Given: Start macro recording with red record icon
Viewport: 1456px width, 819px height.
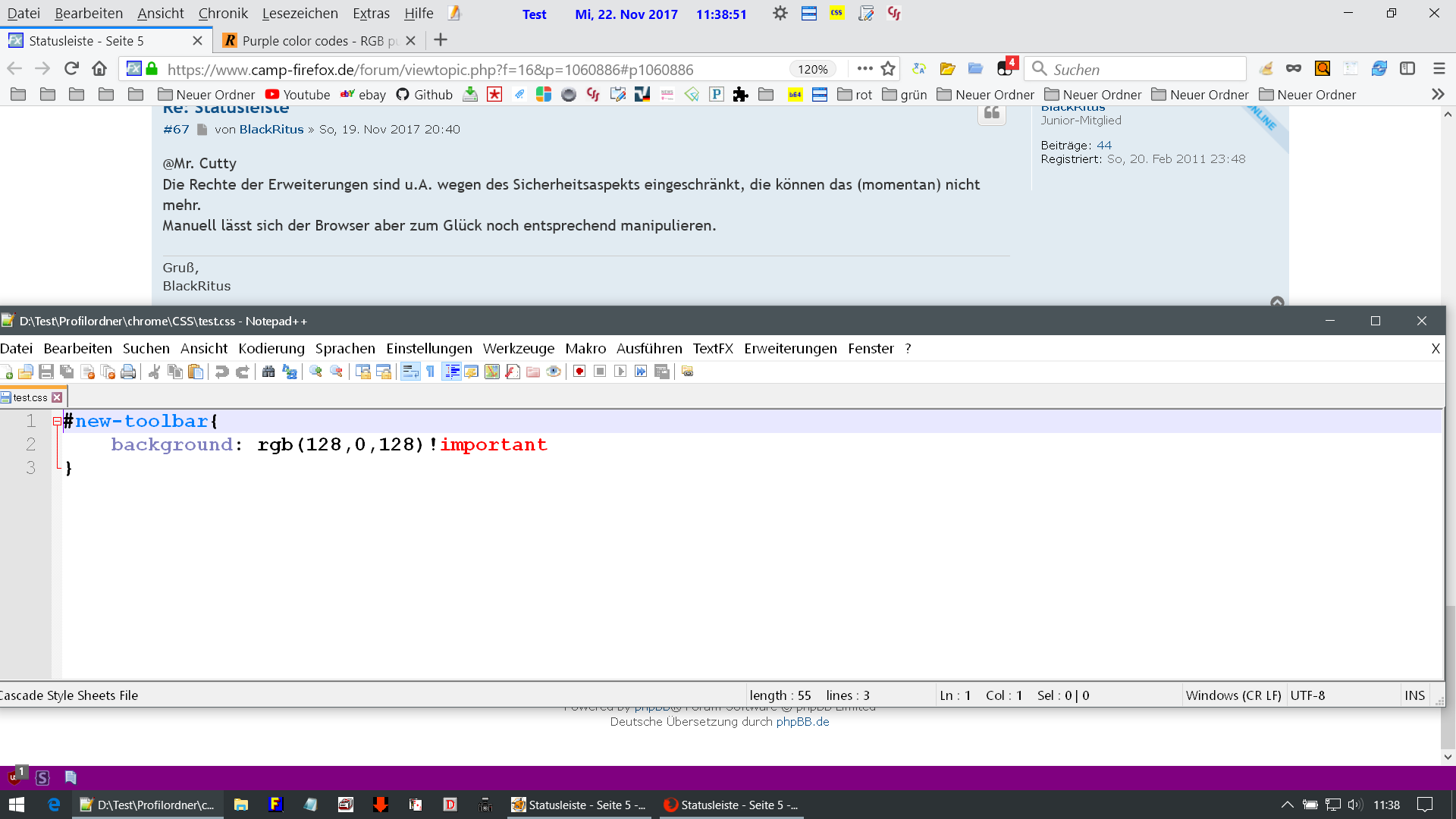Looking at the screenshot, I should click(x=579, y=372).
